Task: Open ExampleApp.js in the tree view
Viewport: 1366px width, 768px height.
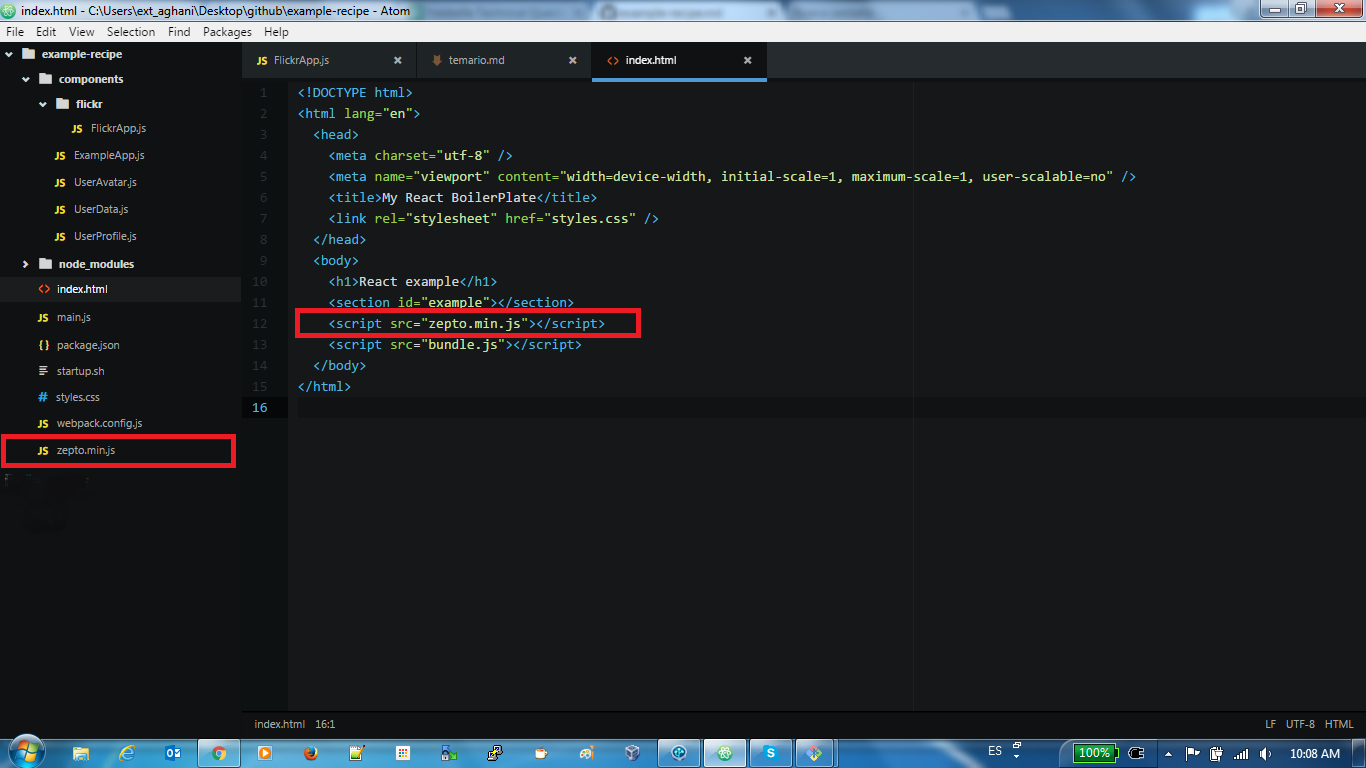Action: 109,156
